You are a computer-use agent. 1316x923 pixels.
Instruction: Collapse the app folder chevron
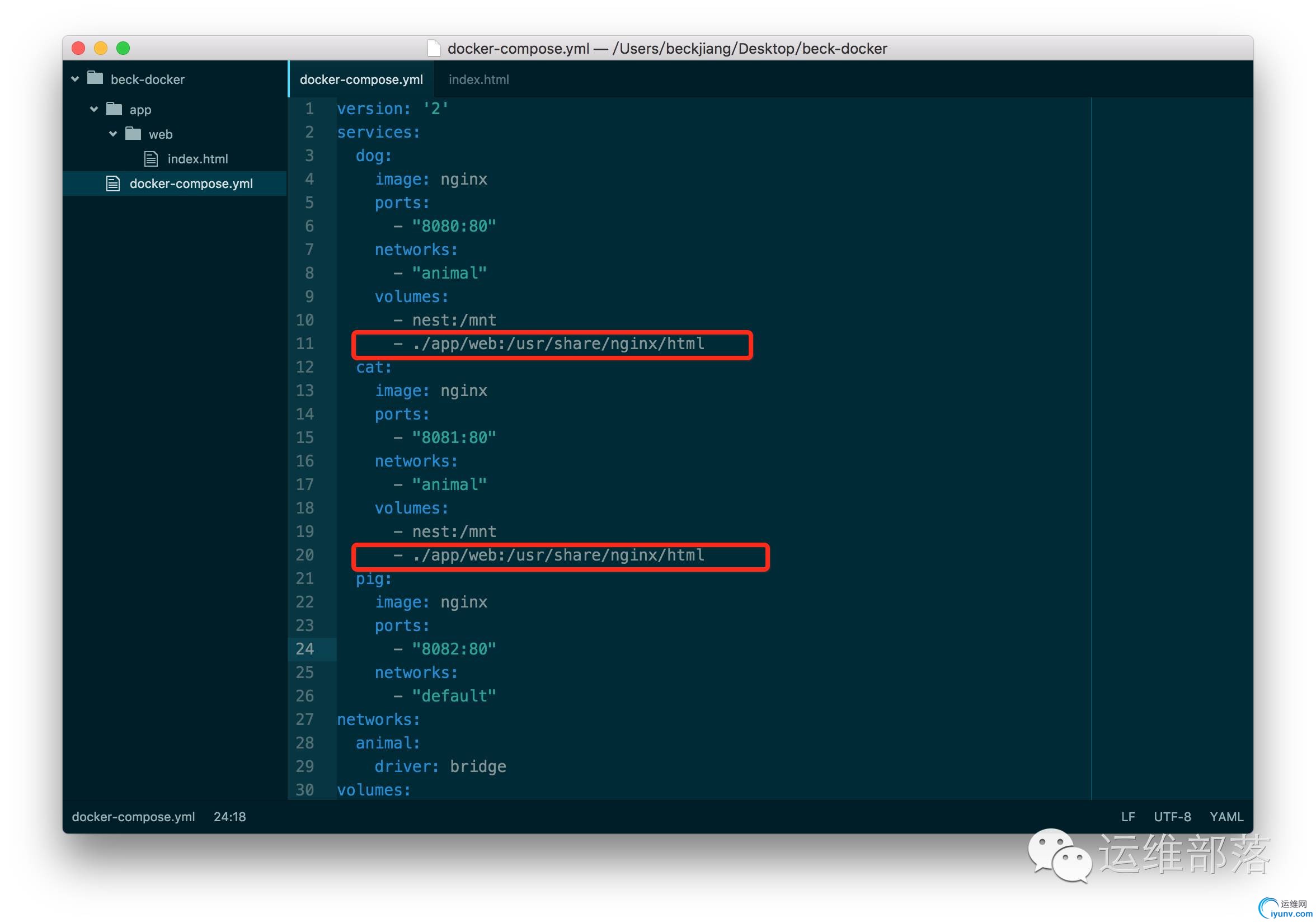[x=94, y=109]
